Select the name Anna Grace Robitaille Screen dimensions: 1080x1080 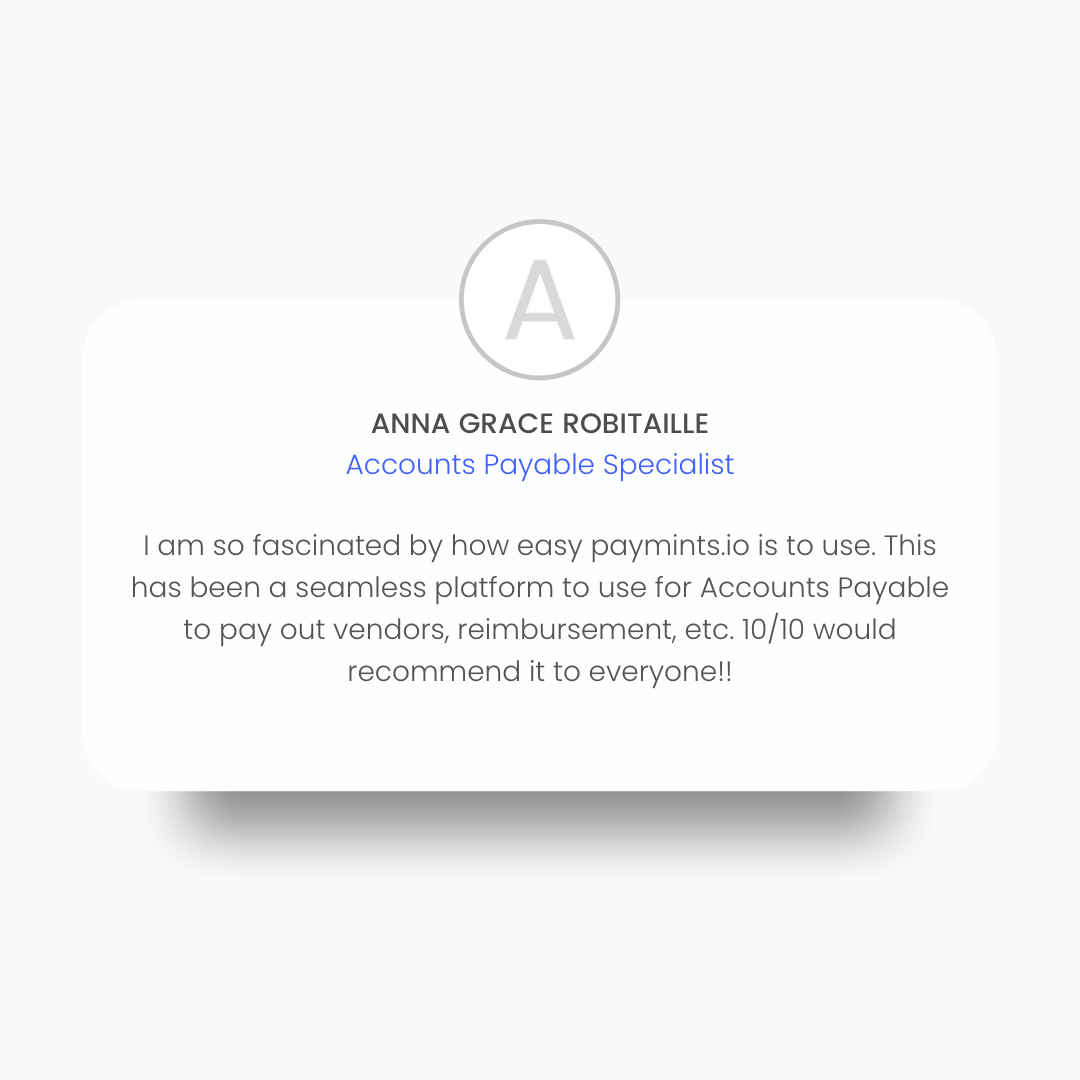(539, 424)
